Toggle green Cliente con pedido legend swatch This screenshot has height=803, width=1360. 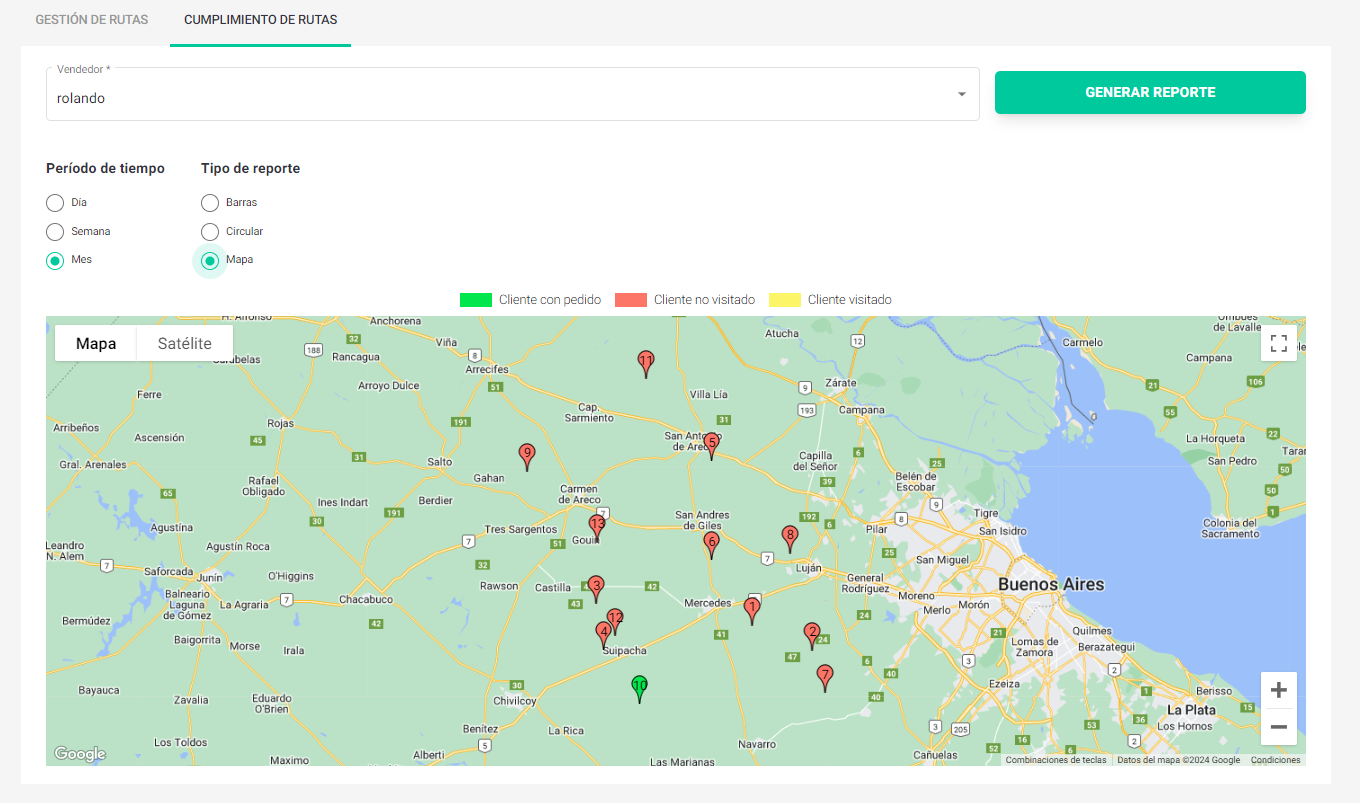point(476,300)
